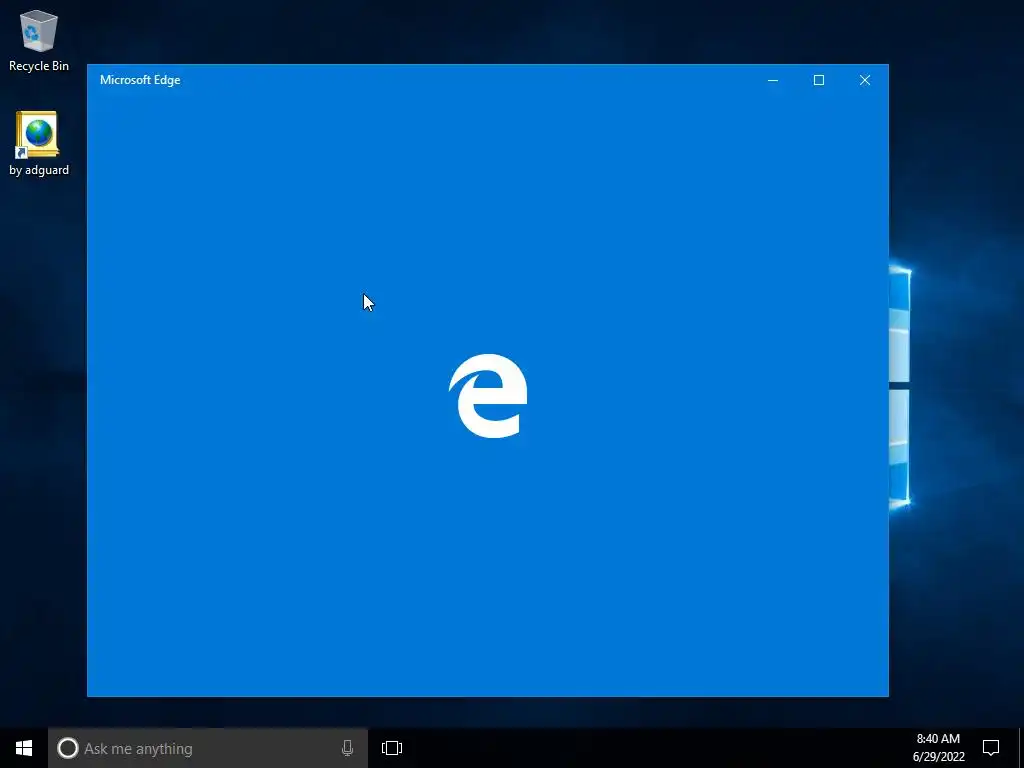1024x768 pixels.
Task: Open Task View from the taskbar
Action: click(392, 748)
